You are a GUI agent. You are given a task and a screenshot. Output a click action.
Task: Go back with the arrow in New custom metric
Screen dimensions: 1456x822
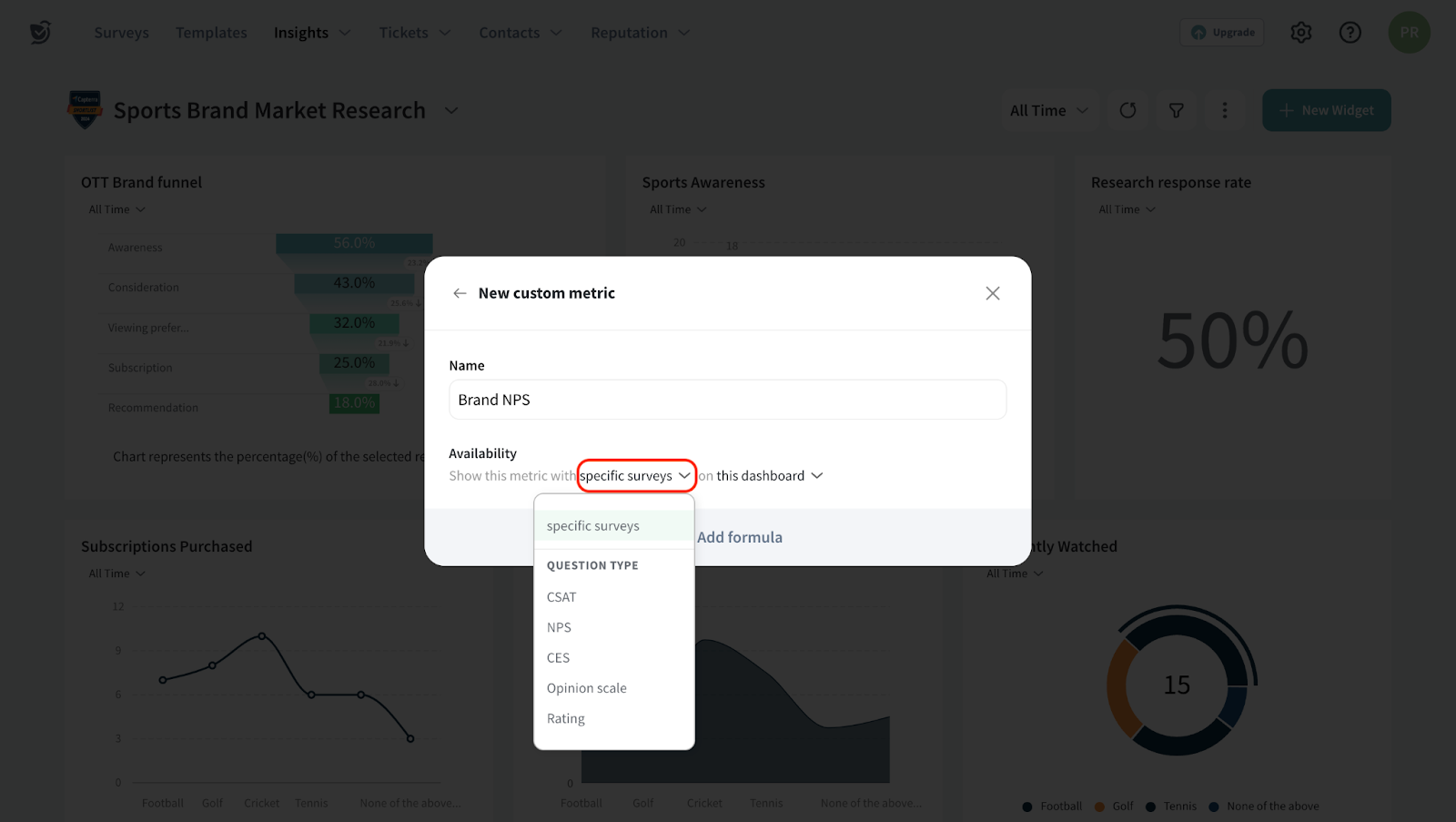point(460,293)
